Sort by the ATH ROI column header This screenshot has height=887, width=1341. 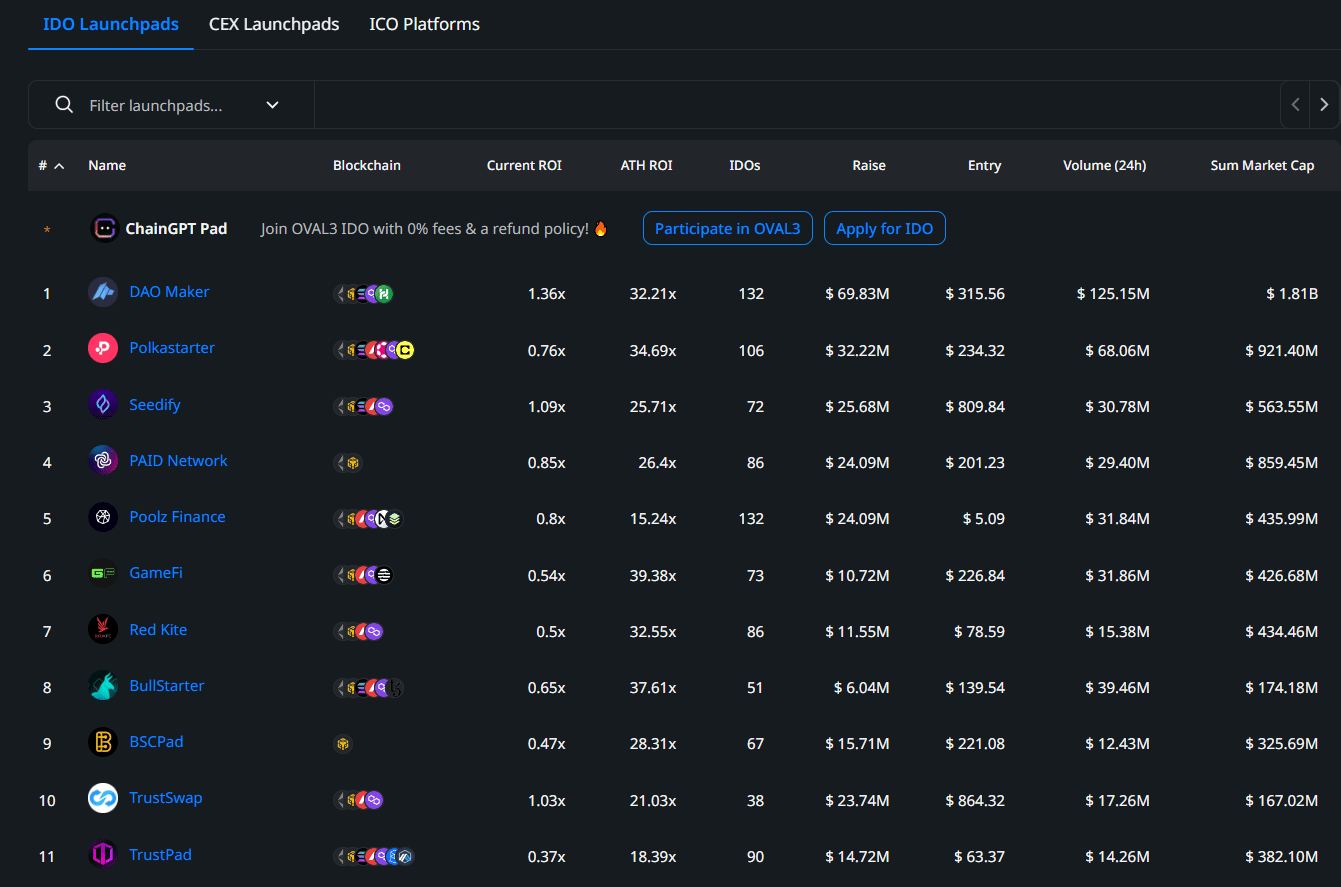646,165
